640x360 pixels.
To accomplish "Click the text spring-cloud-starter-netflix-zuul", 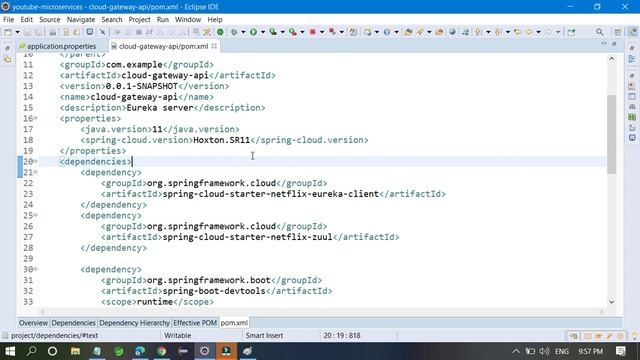I will [x=247, y=237].
